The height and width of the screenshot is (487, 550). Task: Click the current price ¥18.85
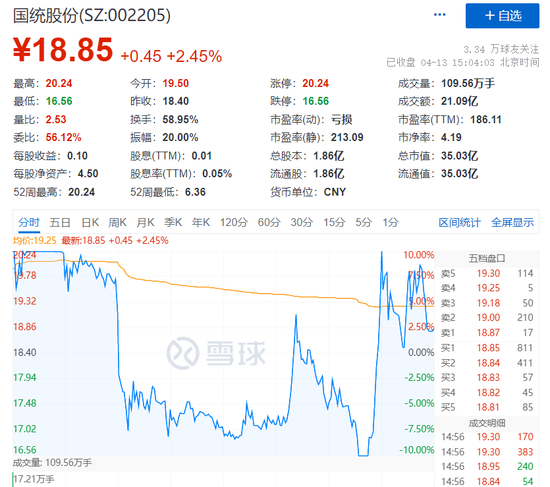coord(63,49)
